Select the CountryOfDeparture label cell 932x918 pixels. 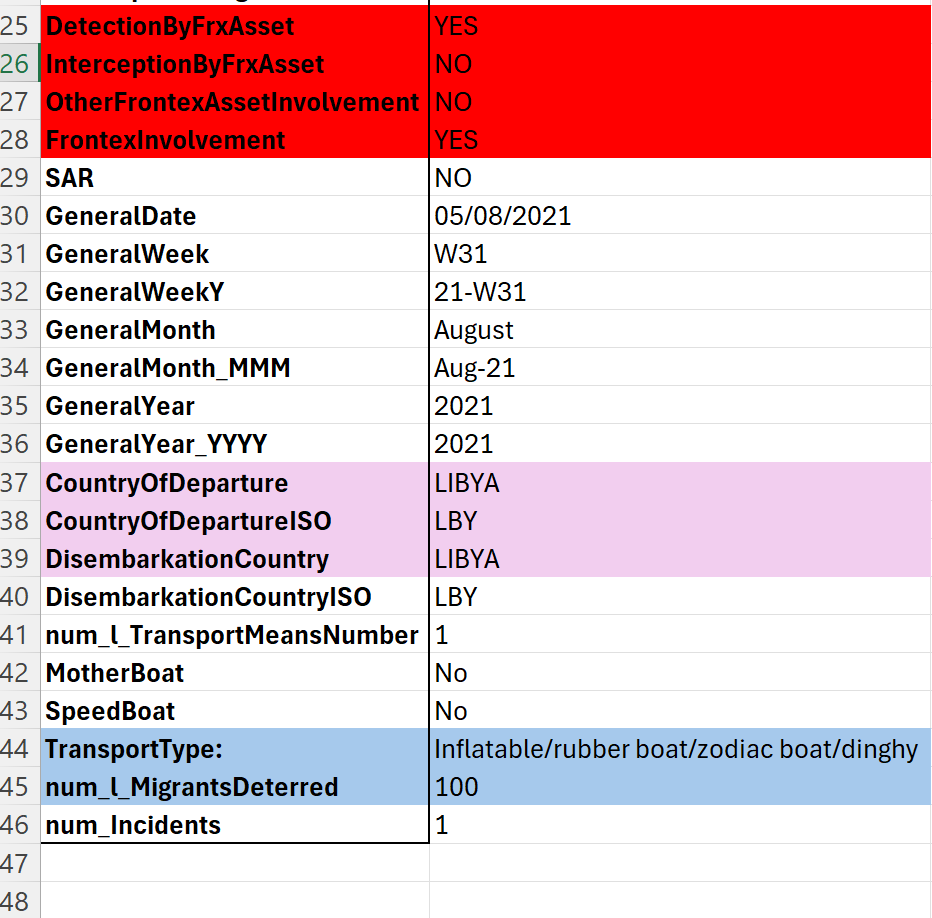[x=167, y=483]
